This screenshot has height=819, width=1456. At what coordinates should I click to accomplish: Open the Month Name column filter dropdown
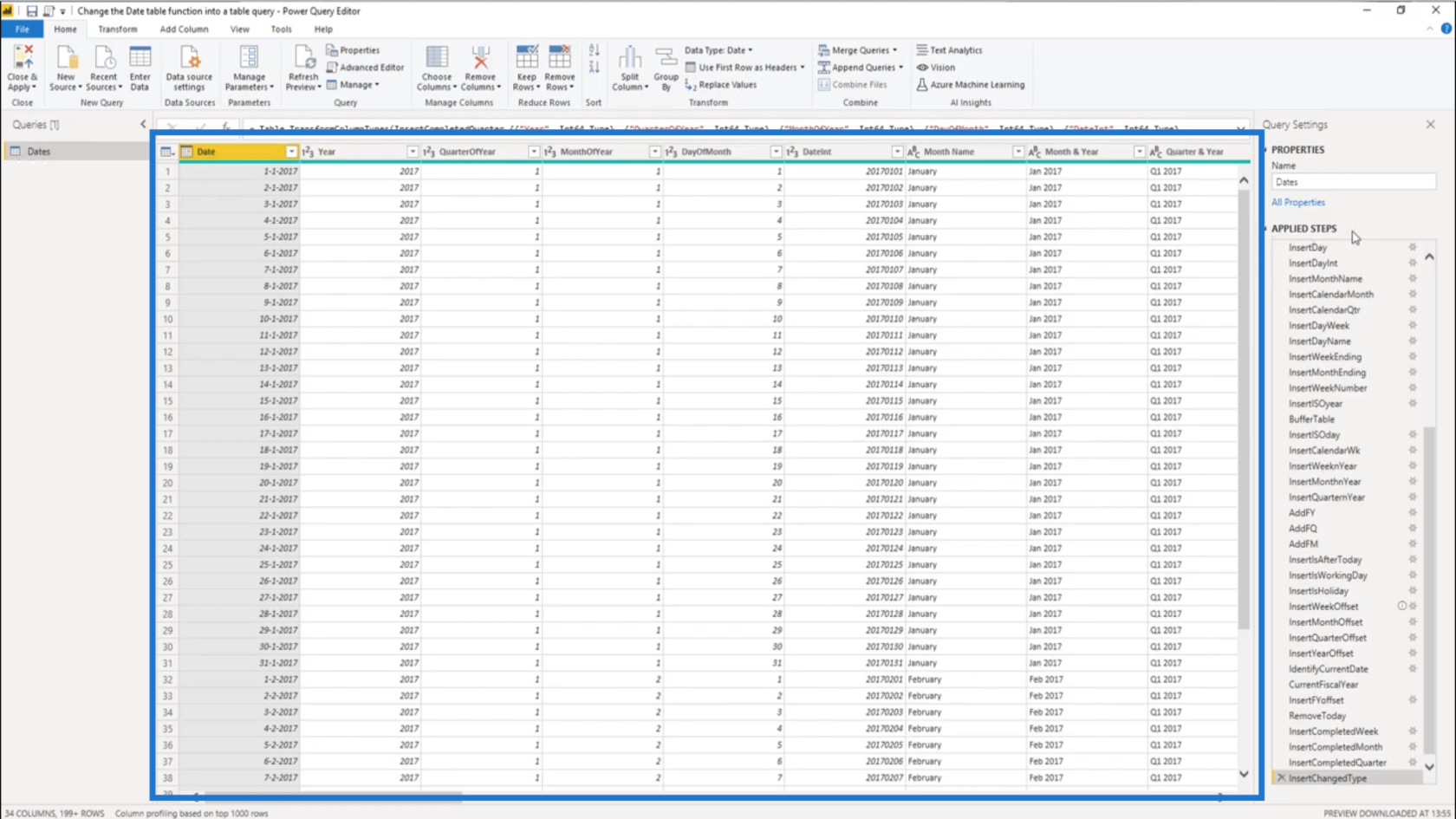click(x=1018, y=152)
